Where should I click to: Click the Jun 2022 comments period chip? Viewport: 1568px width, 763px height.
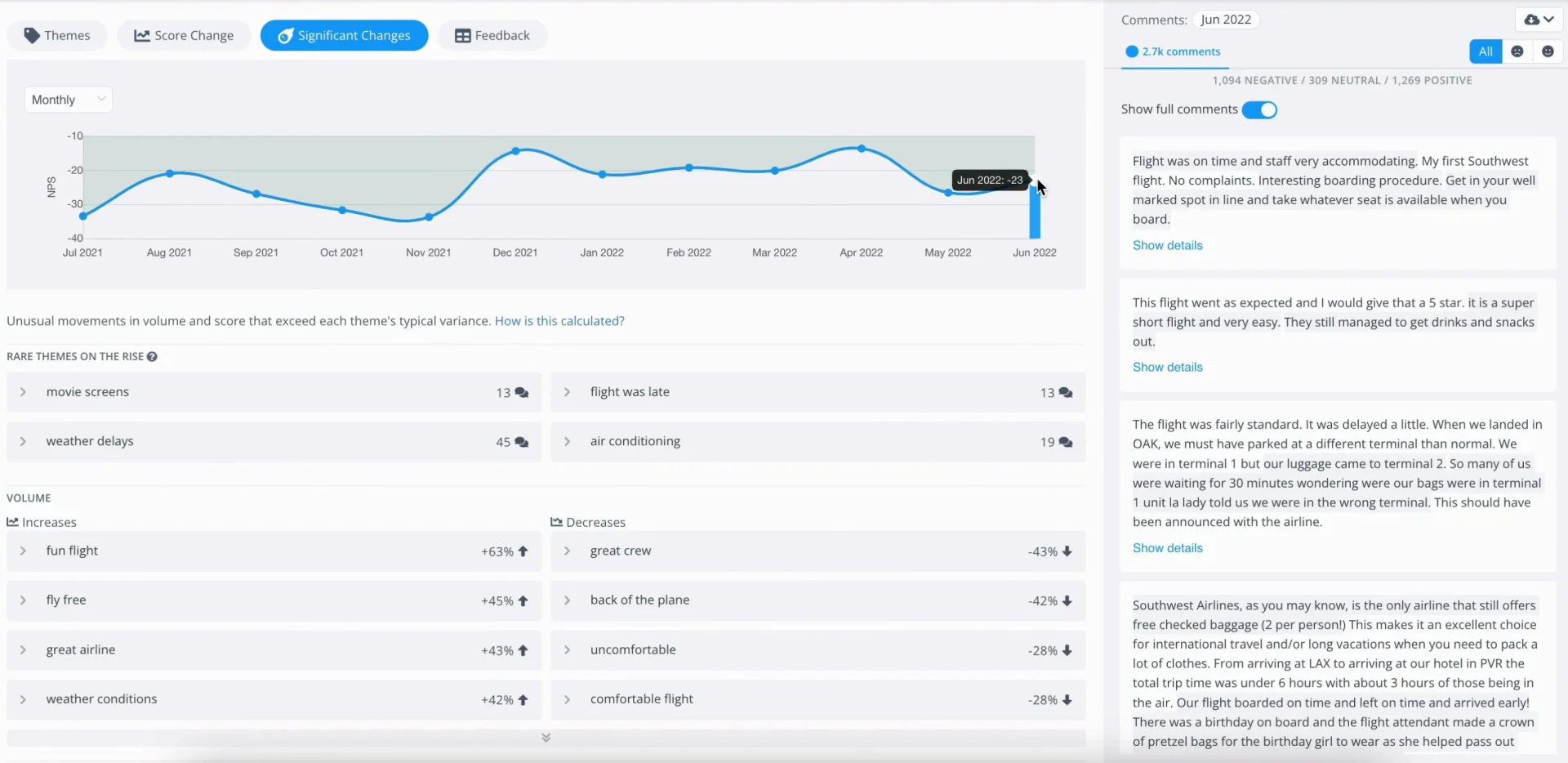click(x=1226, y=20)
